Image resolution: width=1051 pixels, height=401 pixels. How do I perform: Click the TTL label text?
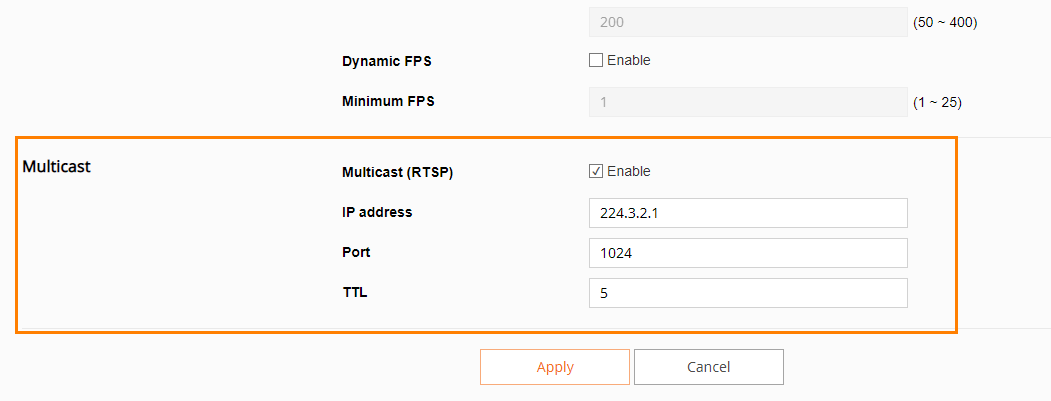click(355, 293)
